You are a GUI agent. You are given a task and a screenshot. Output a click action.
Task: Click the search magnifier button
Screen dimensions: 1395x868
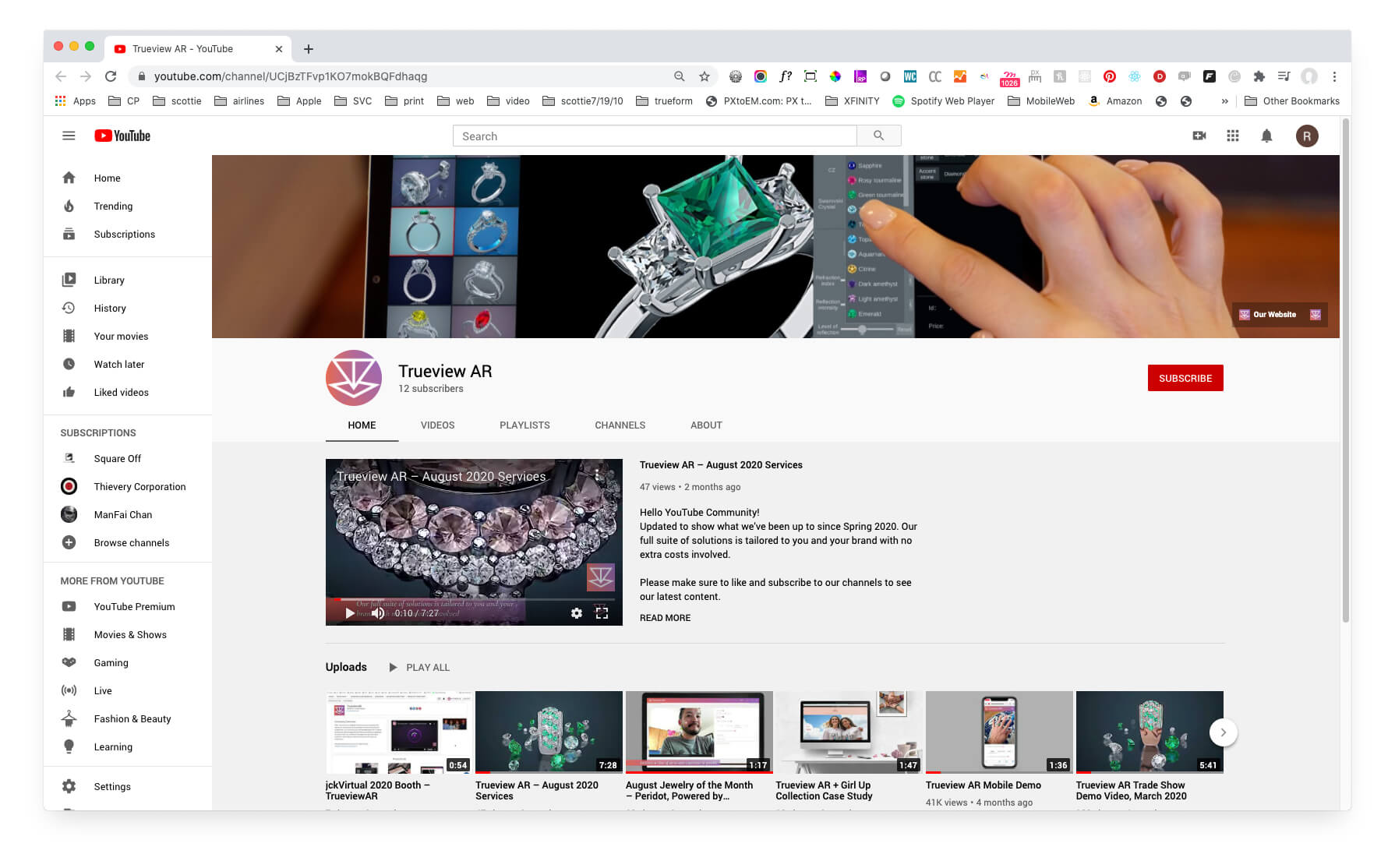pyautogui.click(x=878, y=136)
